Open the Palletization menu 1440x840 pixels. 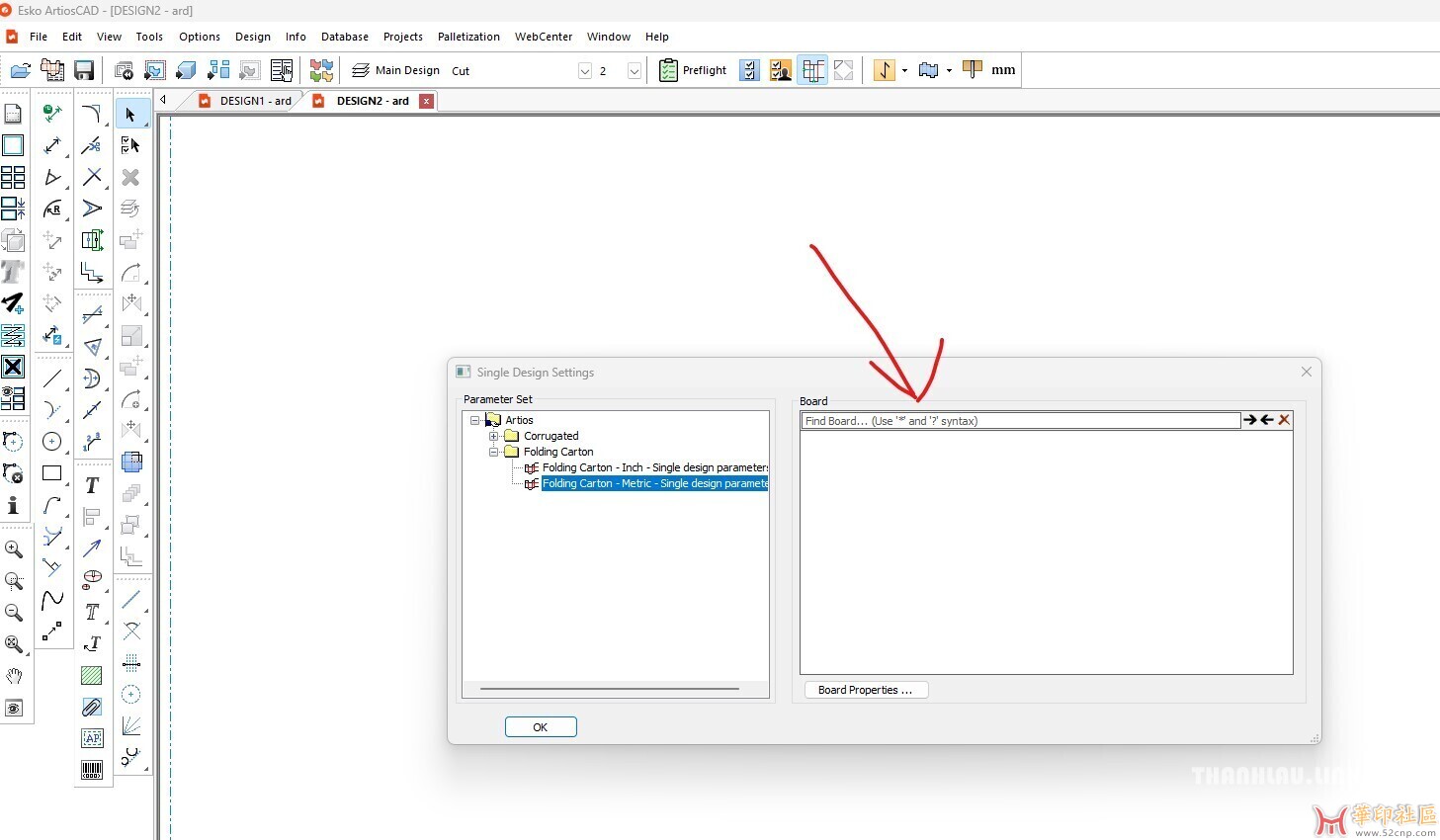coord(468,37)
